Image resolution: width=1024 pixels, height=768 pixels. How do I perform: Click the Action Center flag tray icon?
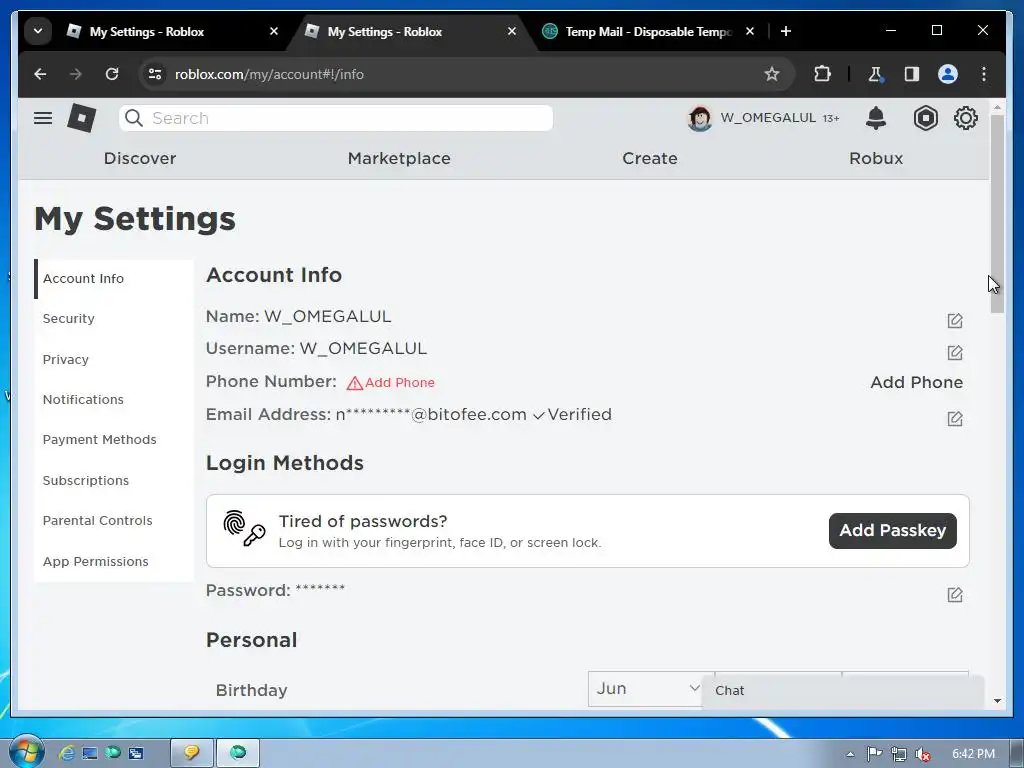(x=874, y=754)
